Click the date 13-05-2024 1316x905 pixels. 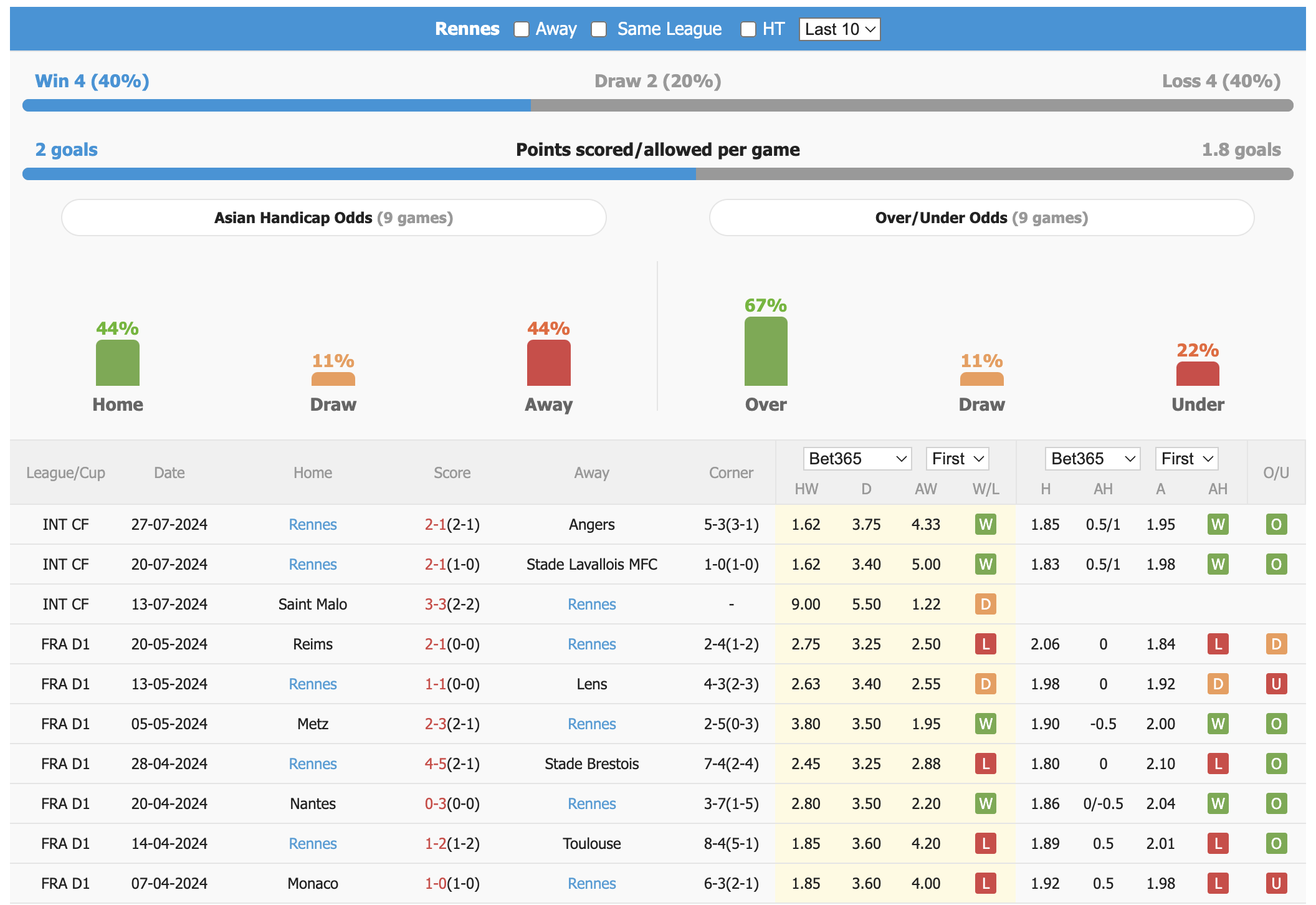[169, 684]
